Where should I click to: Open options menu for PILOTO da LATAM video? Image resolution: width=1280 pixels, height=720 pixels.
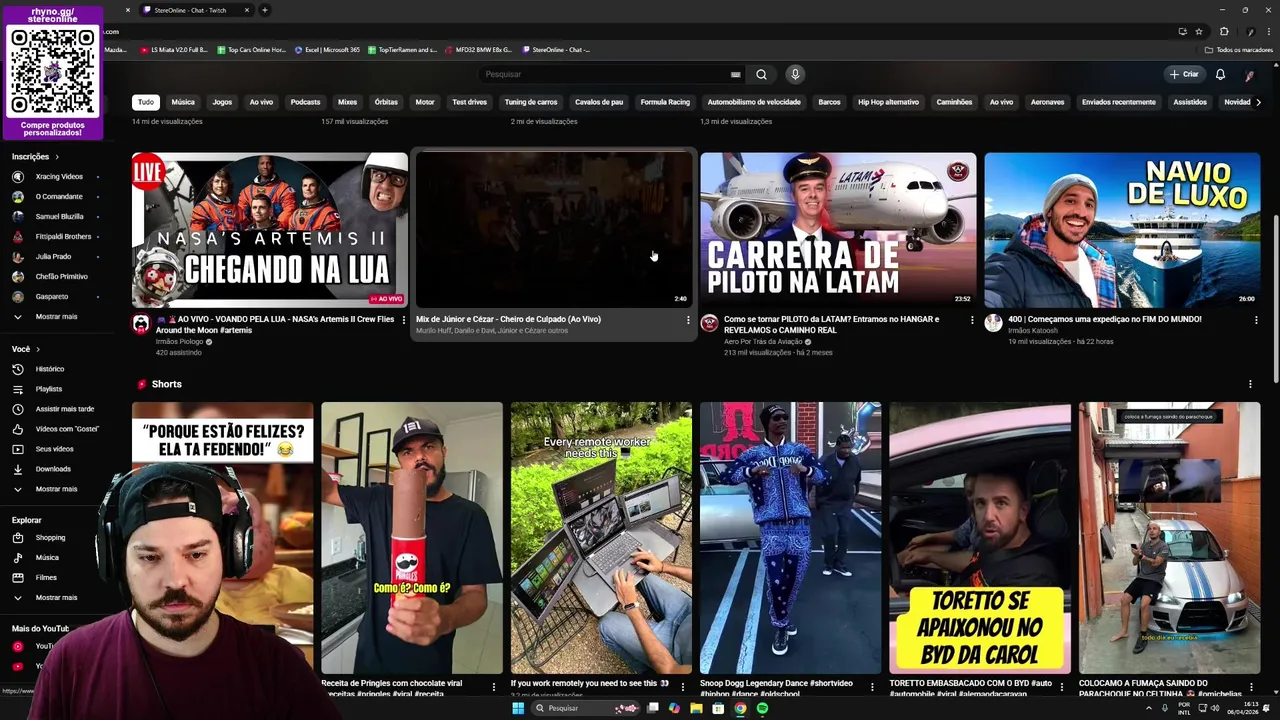coord(972,320)
